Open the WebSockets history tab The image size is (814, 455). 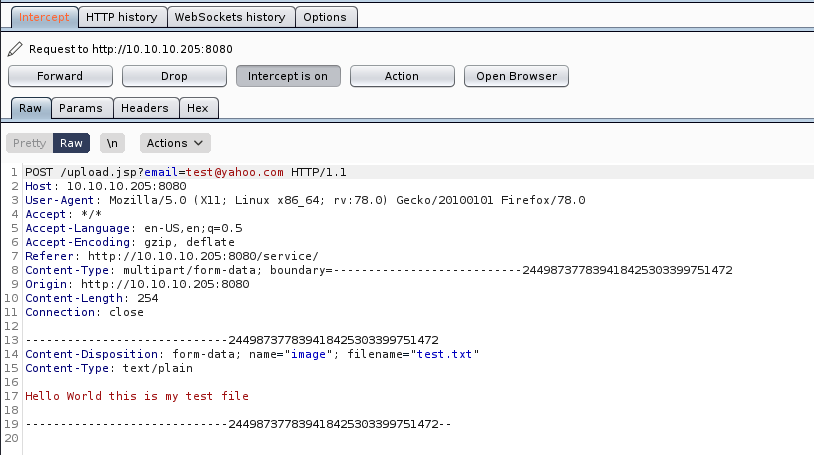pos(230,17)
